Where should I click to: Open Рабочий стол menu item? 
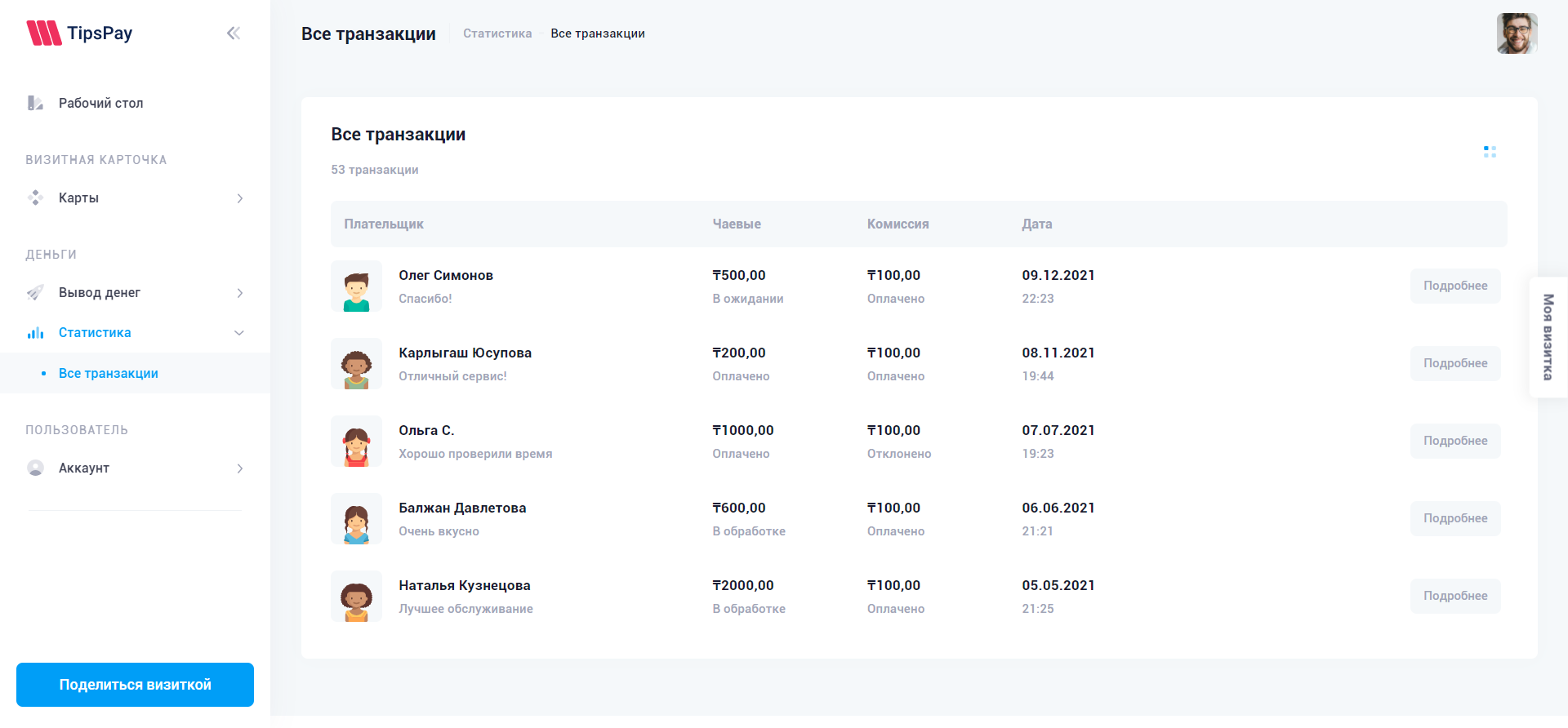tap(135, 103)
